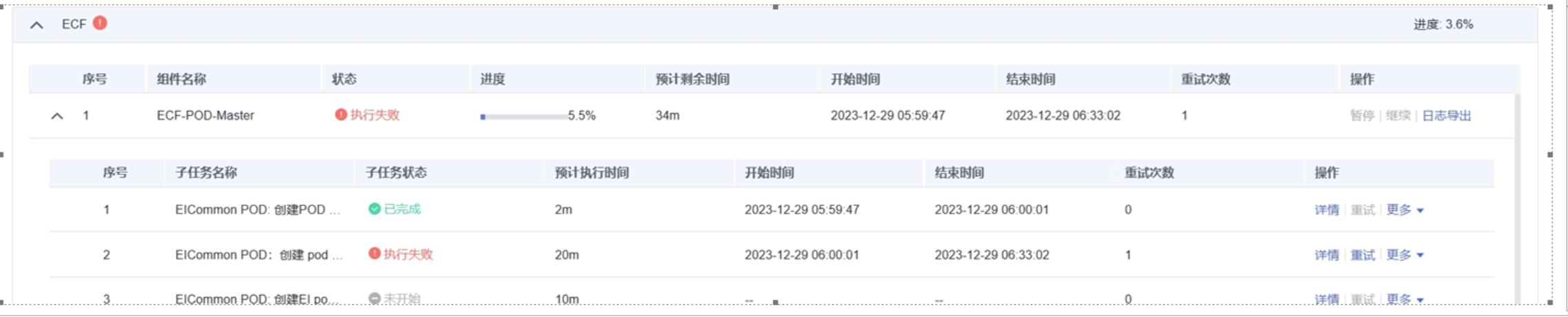Click the red ECF error alert icon
Viewport: 1568px width, 317px height.
(100, 23)
